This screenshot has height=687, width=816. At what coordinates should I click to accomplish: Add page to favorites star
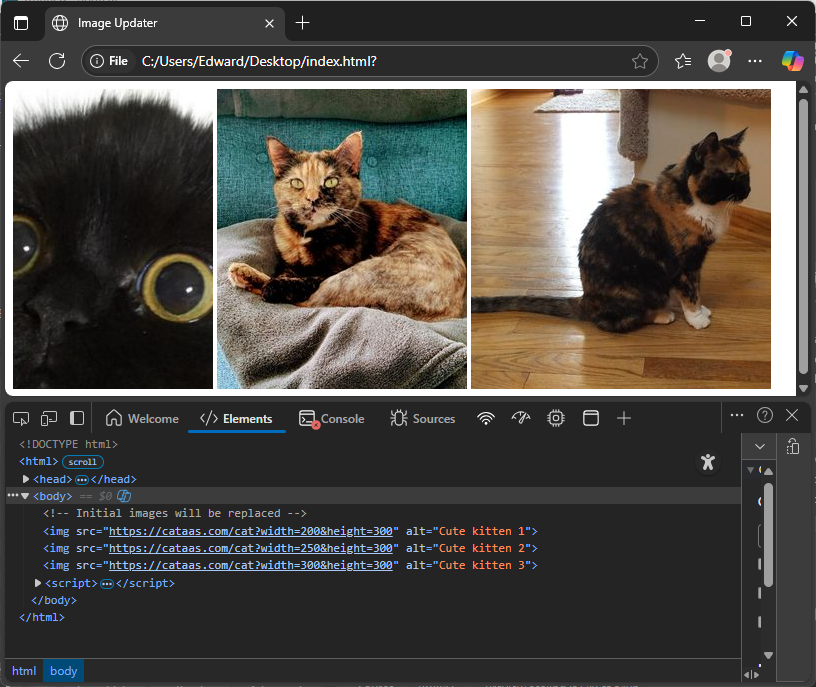pos(640,61)
